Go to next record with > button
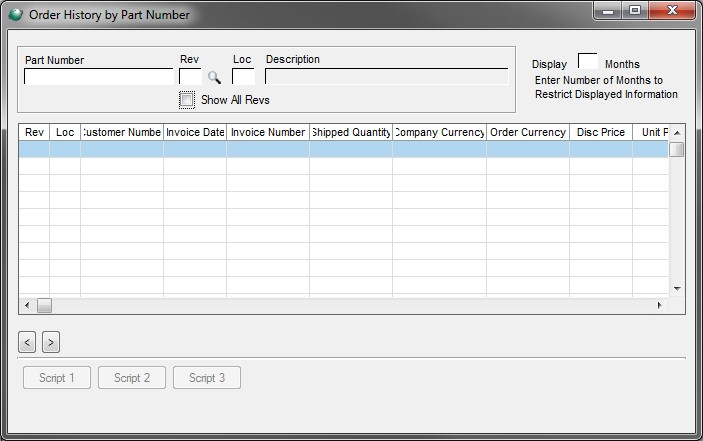The image size is (703, 441). point(51,342)
